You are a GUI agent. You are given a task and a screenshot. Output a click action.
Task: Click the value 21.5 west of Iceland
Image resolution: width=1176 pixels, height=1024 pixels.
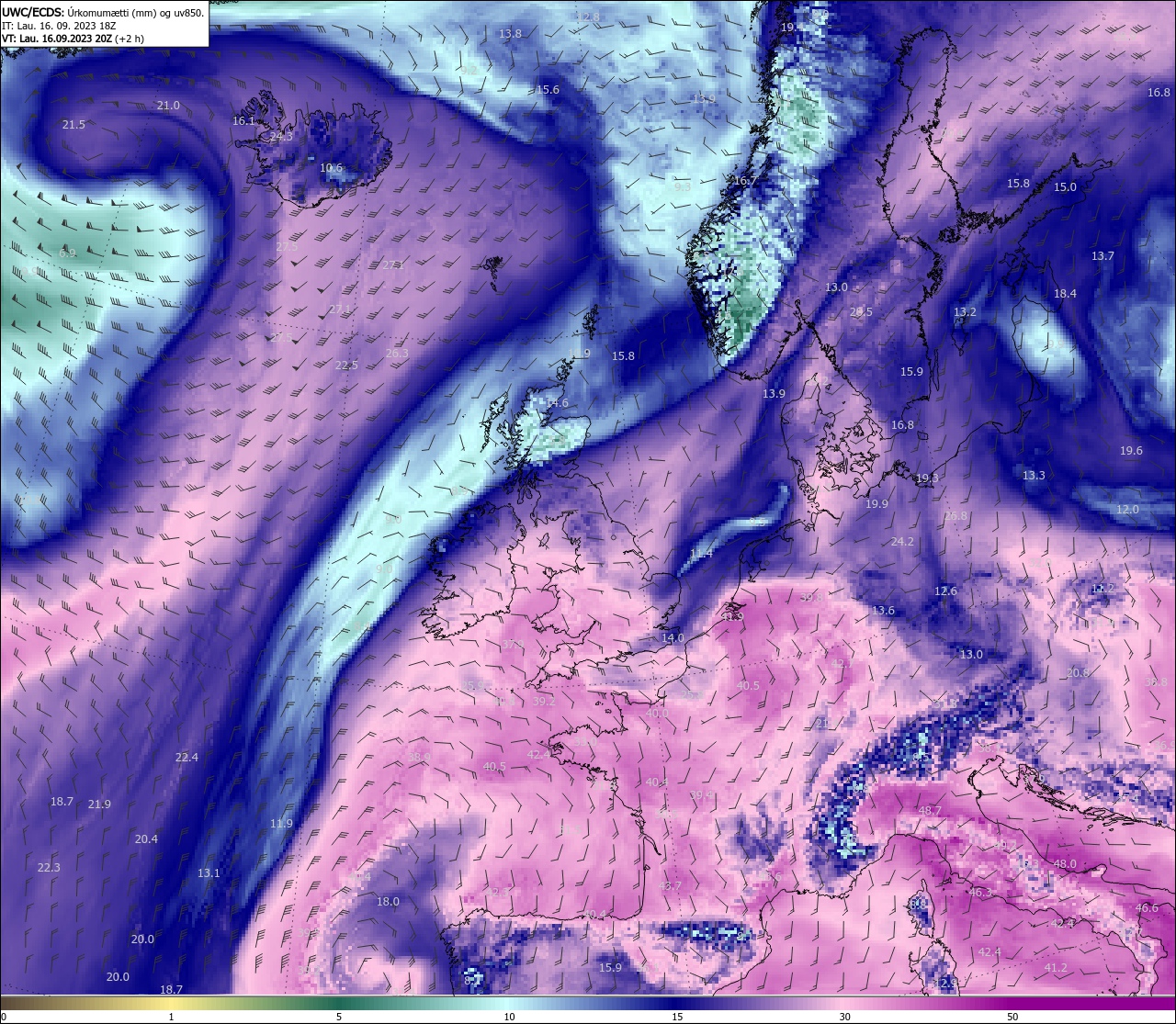click(x=73, y=125)
